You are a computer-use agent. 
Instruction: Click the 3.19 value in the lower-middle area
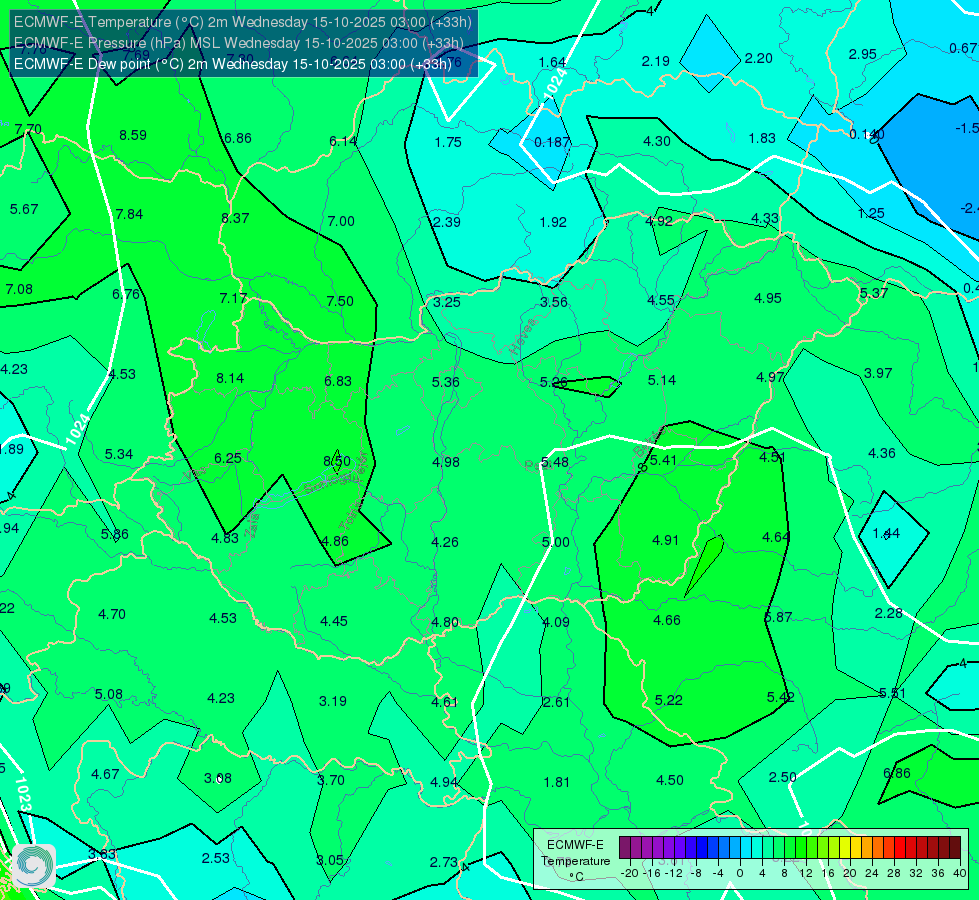pyautogui.click(x=333, y=701)
